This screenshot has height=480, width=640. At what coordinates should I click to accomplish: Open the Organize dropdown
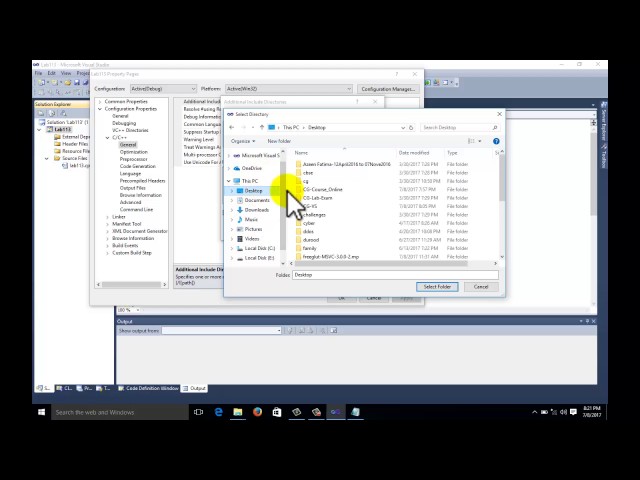click(x=243, y=141)
